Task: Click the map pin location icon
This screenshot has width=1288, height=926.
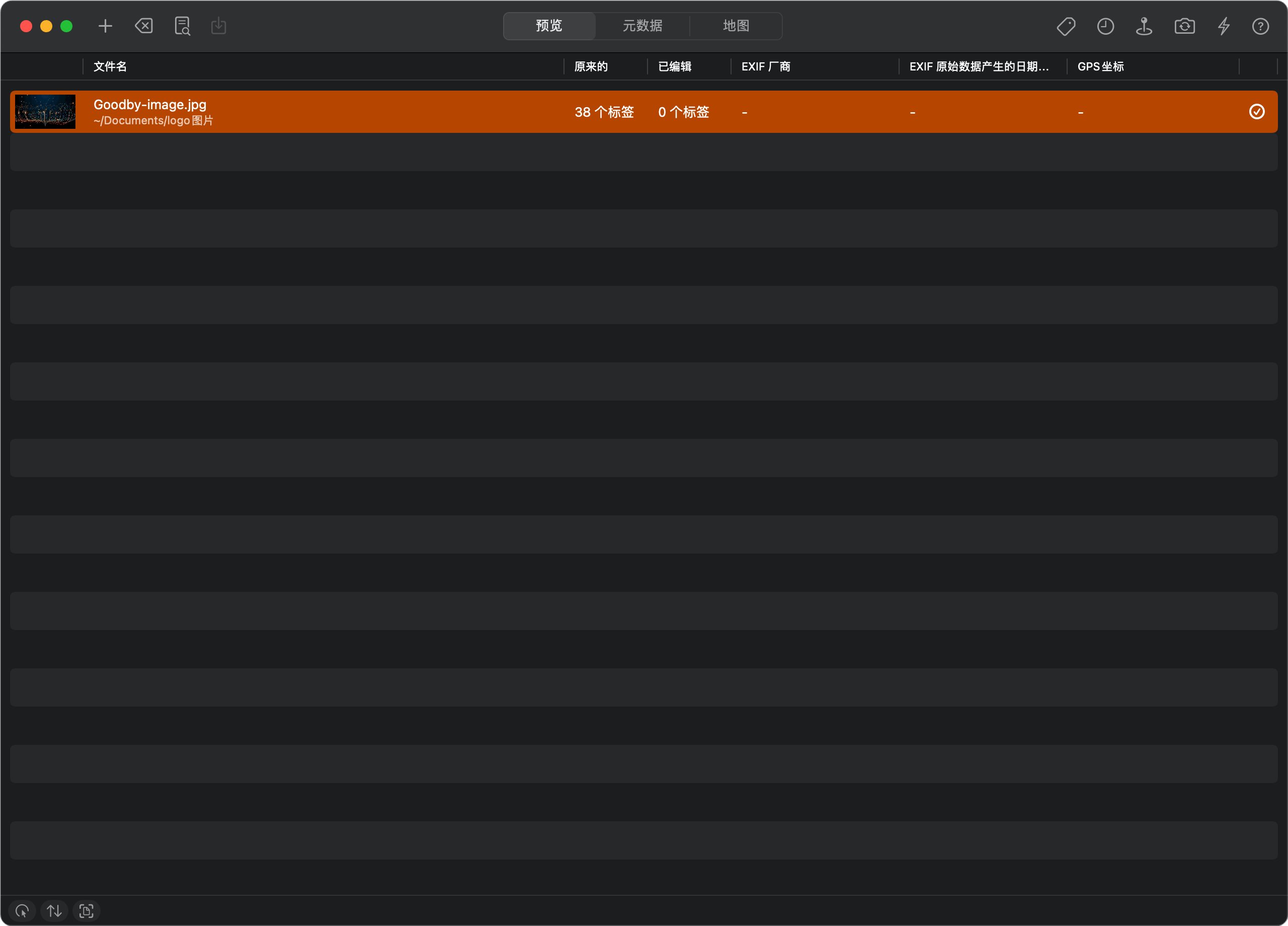Action: tap(1144, 26)
